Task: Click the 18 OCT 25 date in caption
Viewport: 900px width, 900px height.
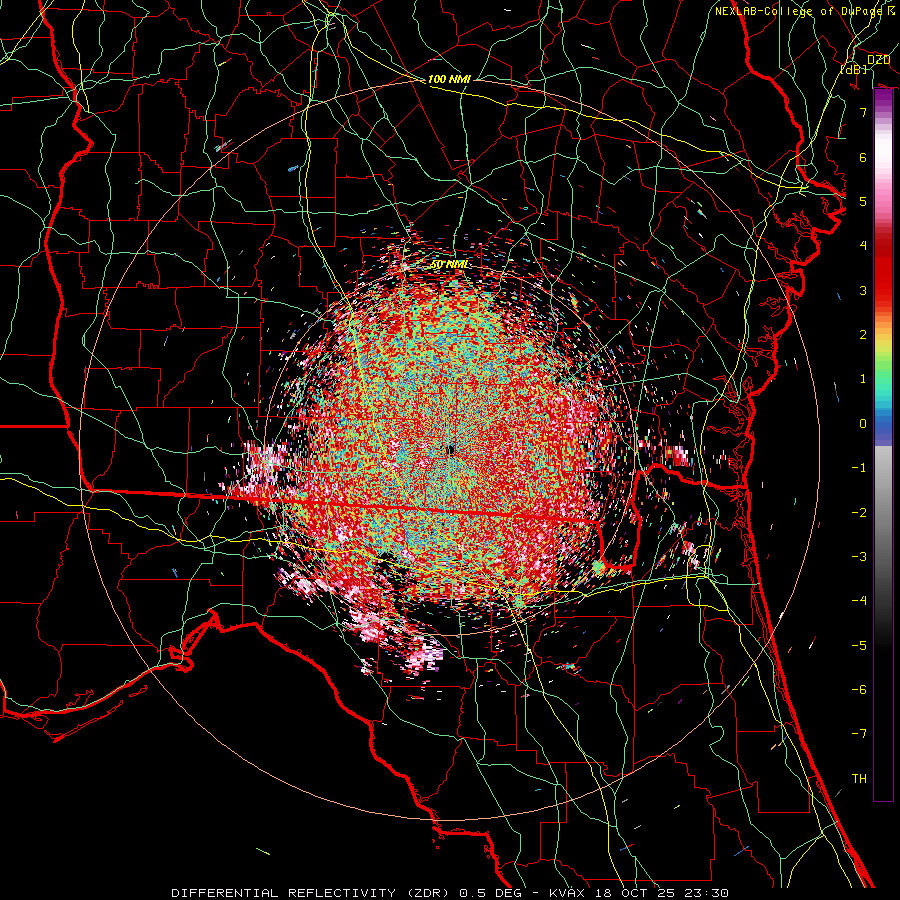Action: click(636, 893)
